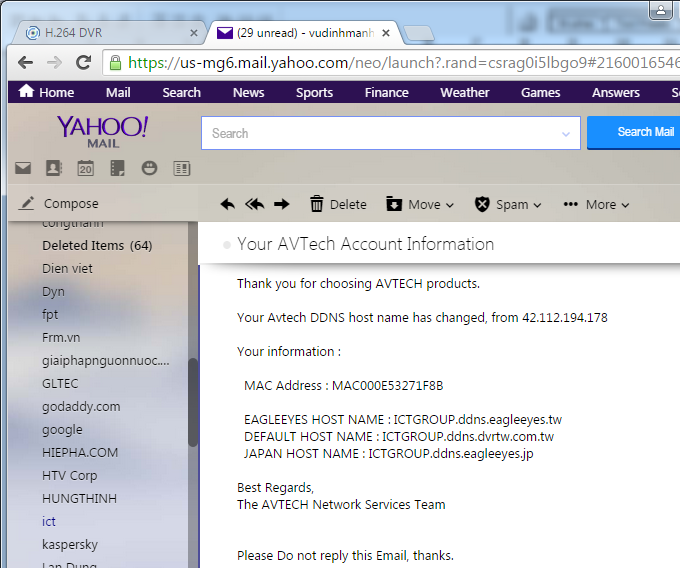Open Search in top navigation
This screenshot has width=680, height=568.
(181, 92)
